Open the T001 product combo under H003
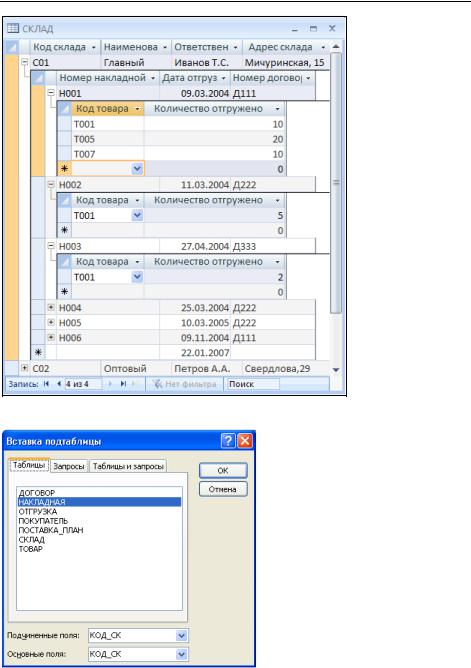This screenshot has width=471, height=668. point(137,277)
